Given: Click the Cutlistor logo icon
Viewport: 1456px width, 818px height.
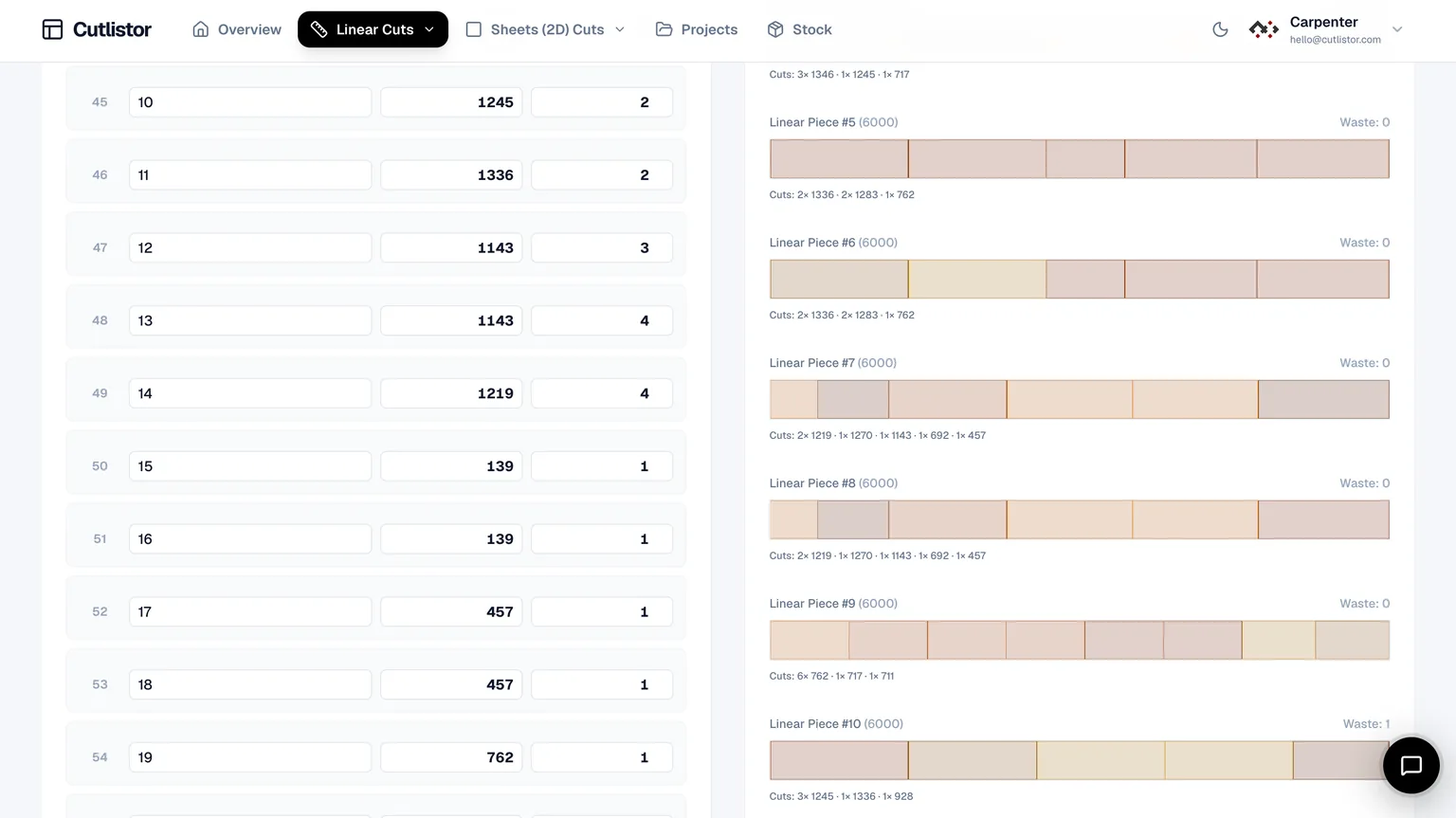Looking at the screenshot, I should [52, 29].
